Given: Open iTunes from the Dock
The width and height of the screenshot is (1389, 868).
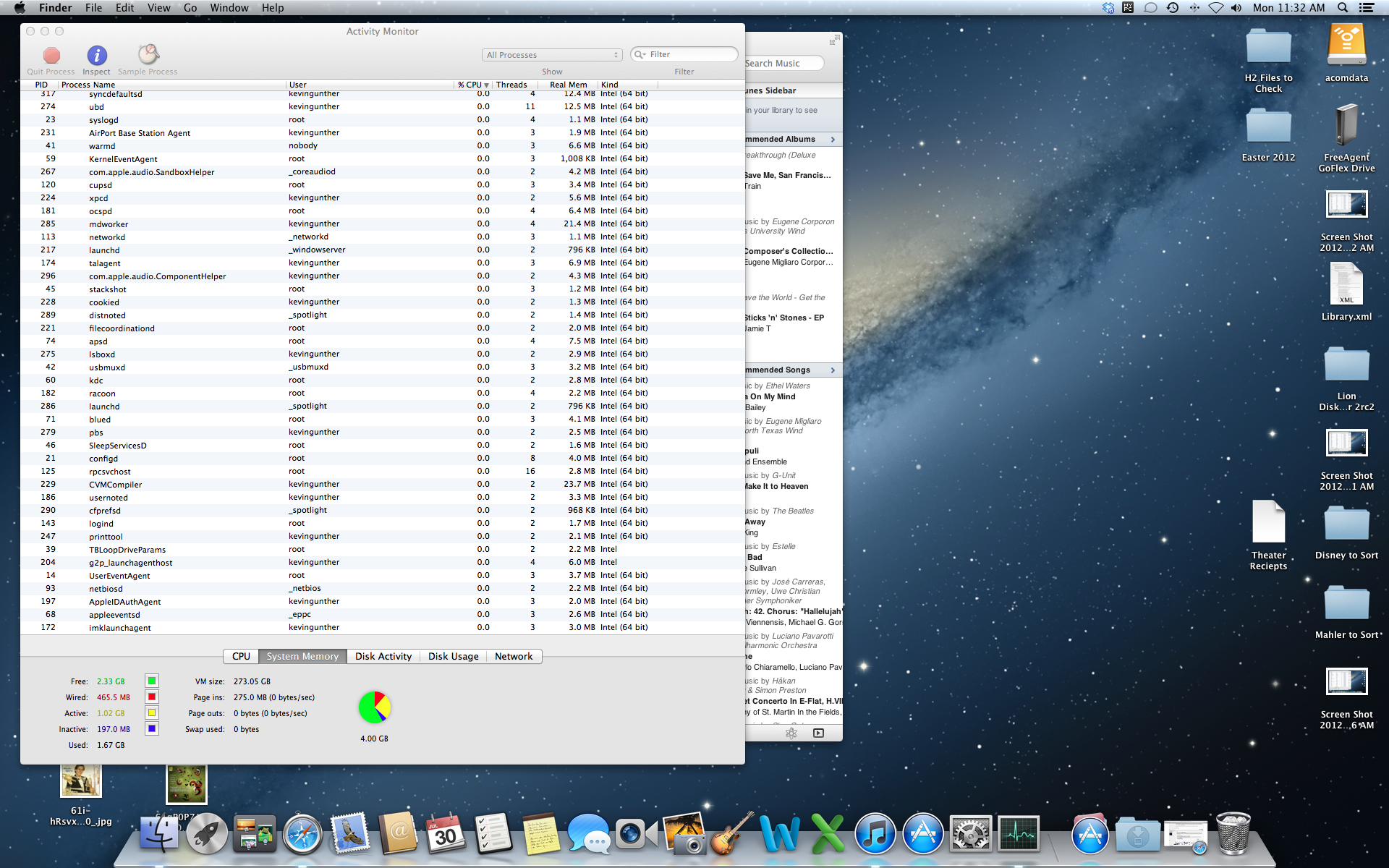Looking at the screenshot, I should click(x=875, y=833).
